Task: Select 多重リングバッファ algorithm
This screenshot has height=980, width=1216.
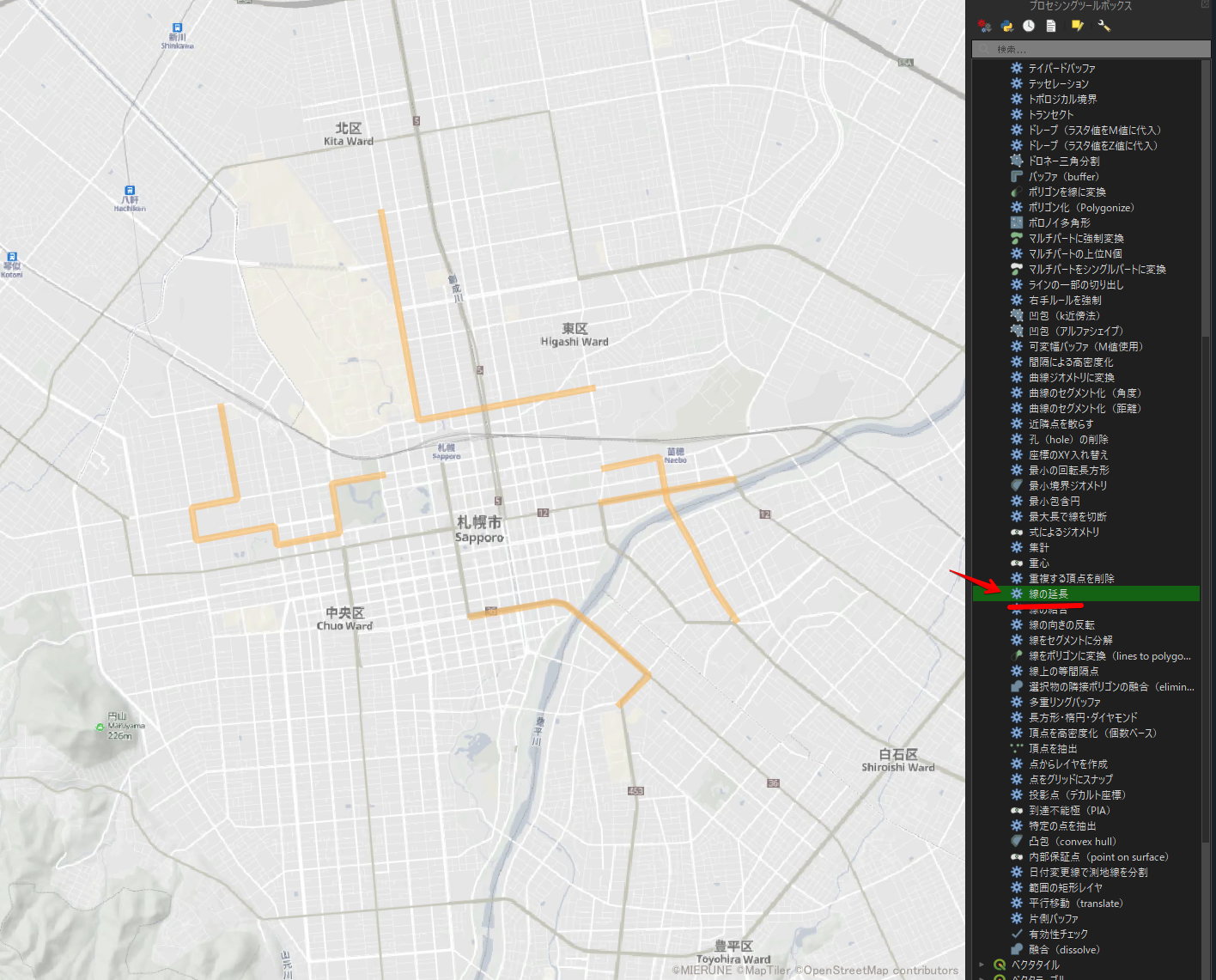Action: pyautogui.click(x=1065, y=703)
